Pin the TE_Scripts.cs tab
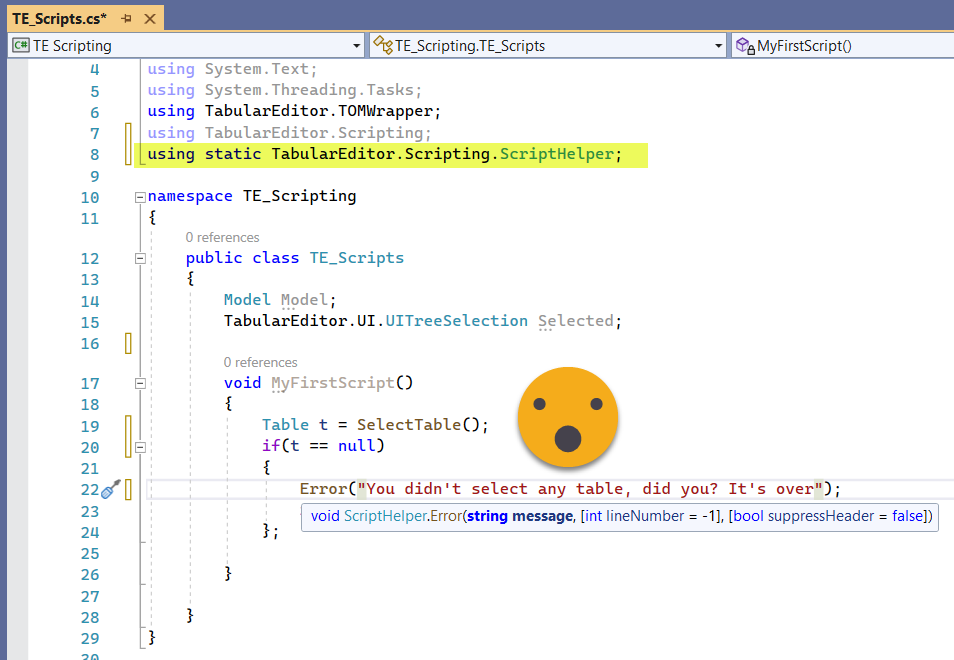 pos(126,18)
